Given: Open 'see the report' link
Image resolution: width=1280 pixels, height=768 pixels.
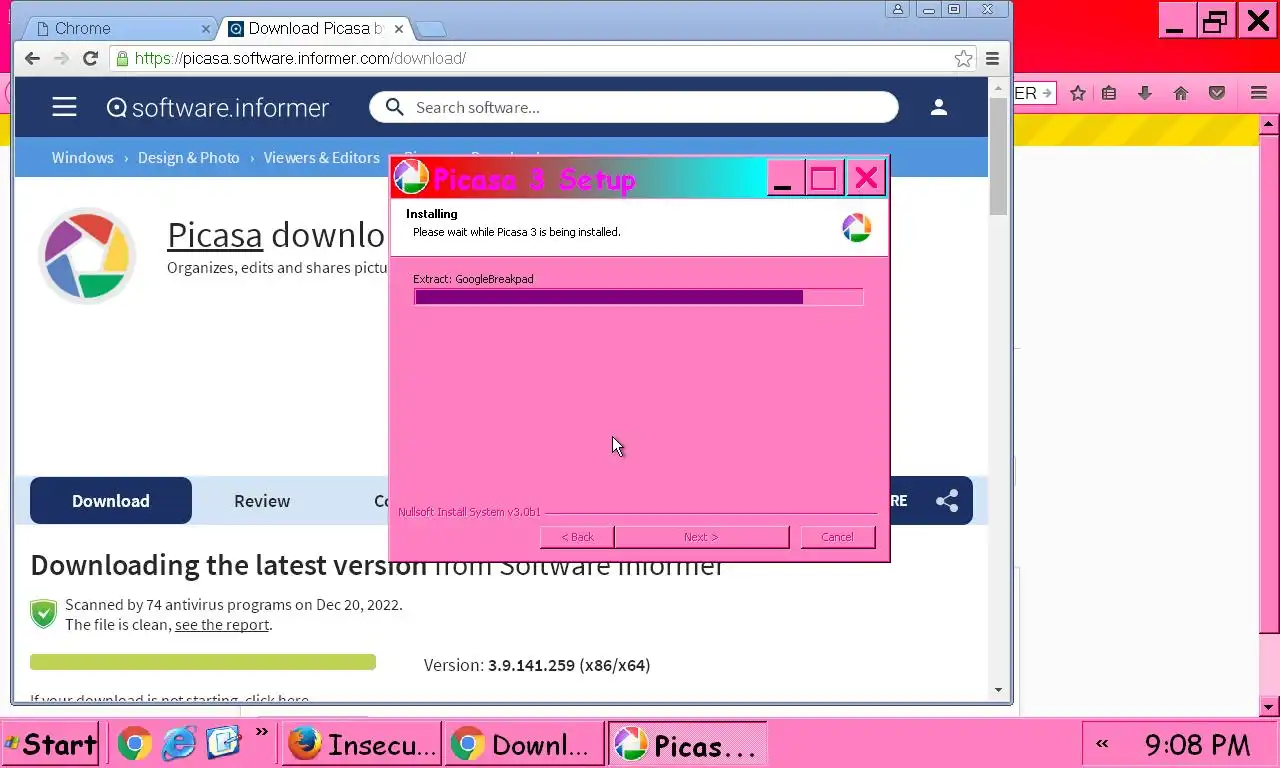Looking at the screenshot, I should pos(222,625).
